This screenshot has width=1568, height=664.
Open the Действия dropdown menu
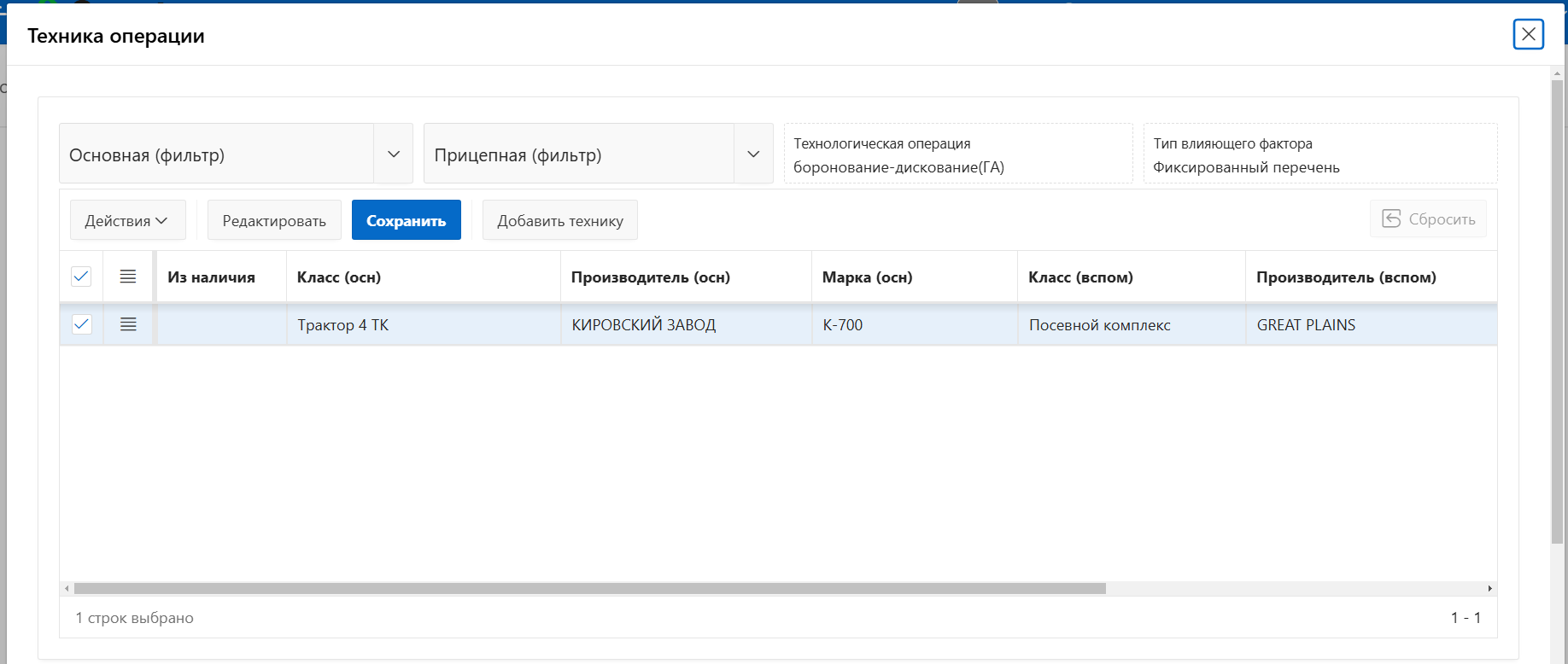pyautogui.click(x=126, y=221)
